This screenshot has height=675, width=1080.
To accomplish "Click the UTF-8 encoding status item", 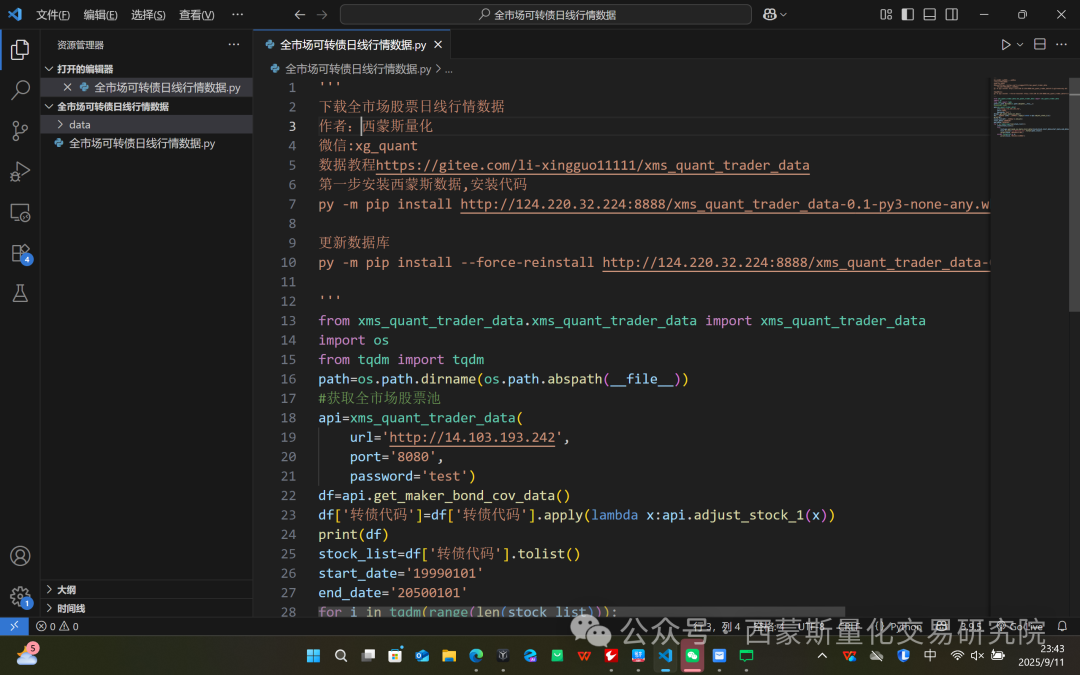I will 811,626.
